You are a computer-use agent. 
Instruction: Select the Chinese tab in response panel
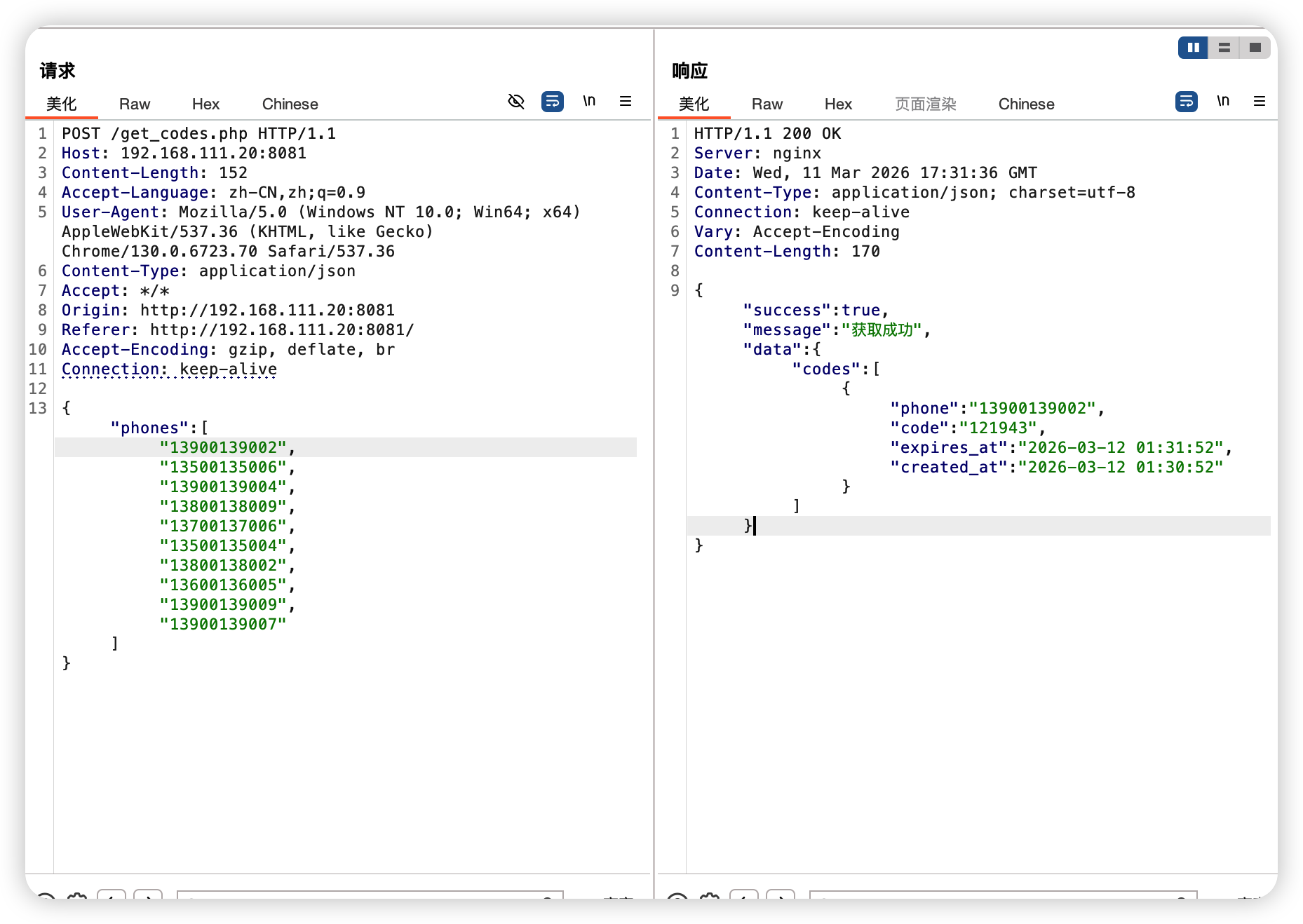click(1026, 104)
